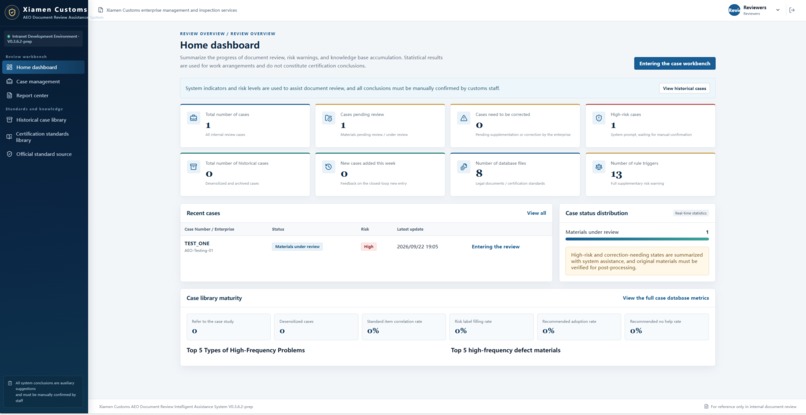Click the Historical case library archive icon

tap(9, 120)
